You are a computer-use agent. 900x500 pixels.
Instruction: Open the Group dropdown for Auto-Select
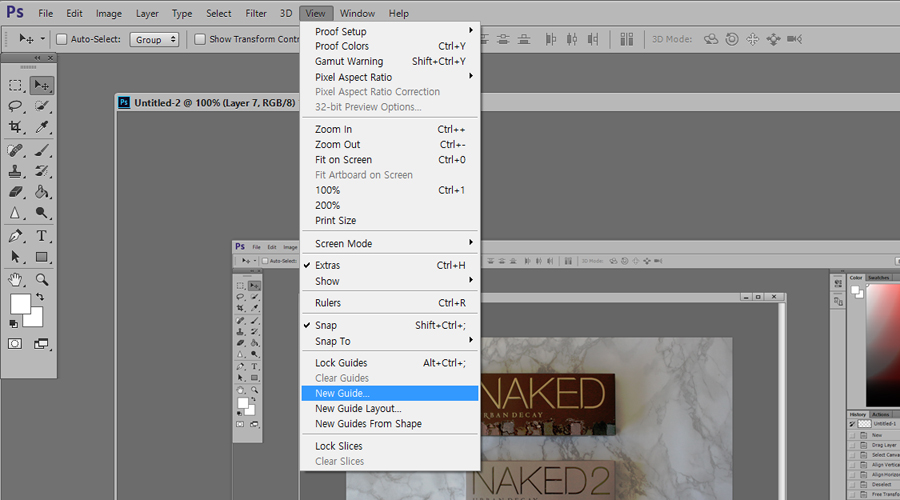coord(157,39)
